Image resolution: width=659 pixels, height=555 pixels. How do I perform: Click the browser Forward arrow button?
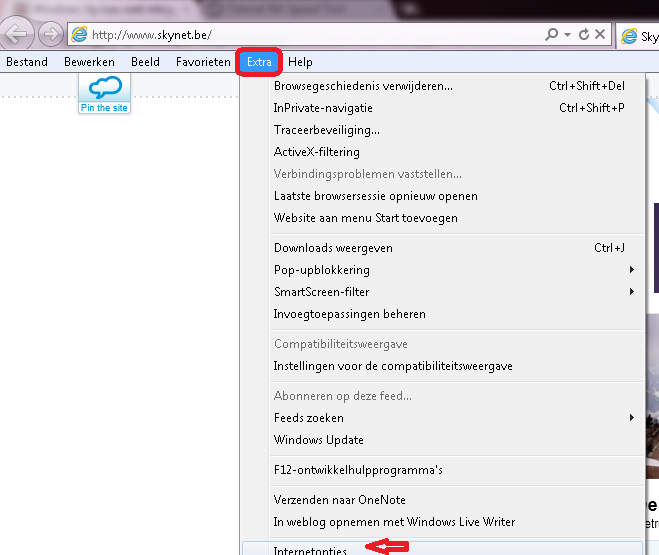[51, 34]
